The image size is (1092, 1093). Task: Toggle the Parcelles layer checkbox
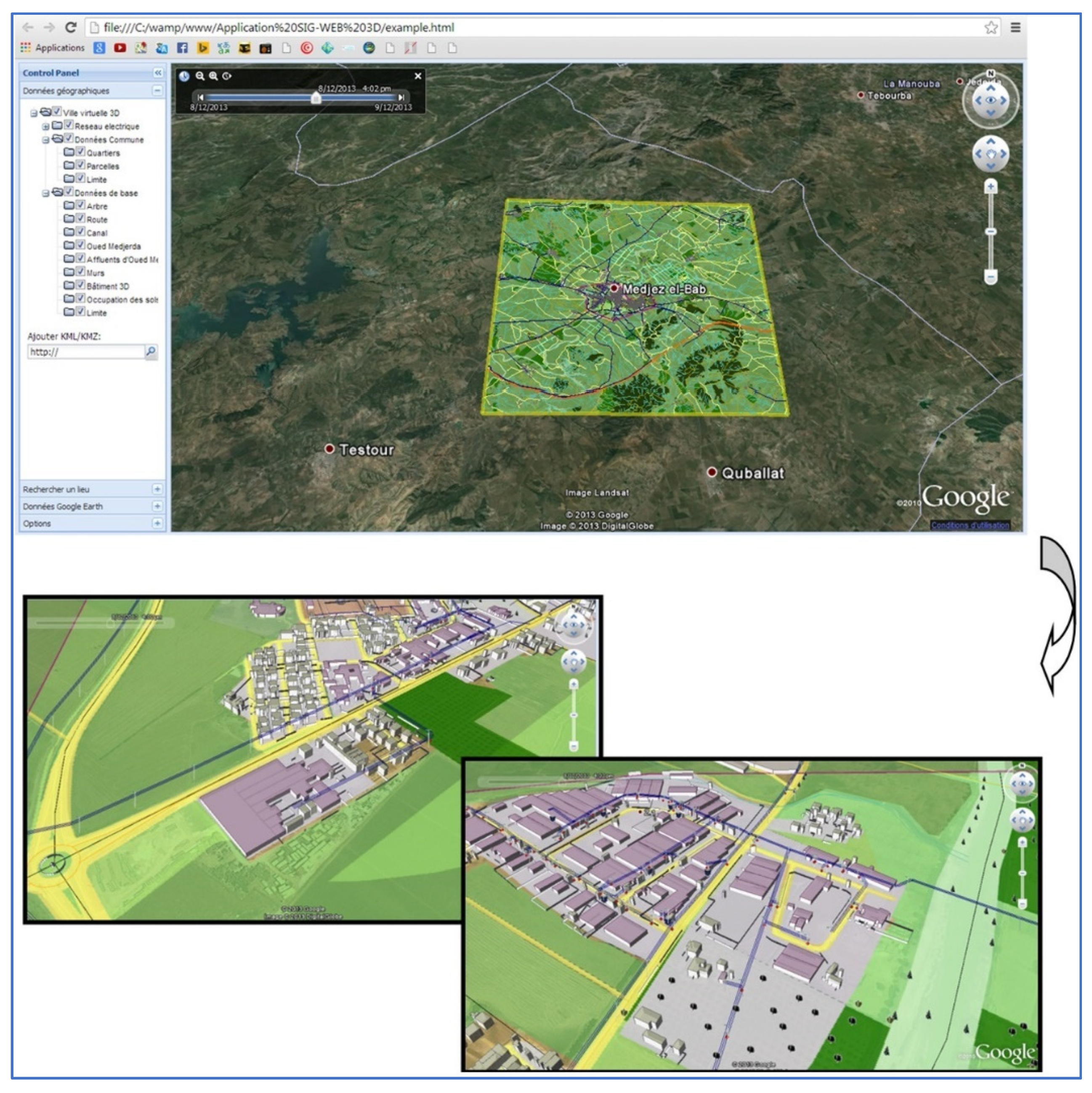tap(80, 164)
